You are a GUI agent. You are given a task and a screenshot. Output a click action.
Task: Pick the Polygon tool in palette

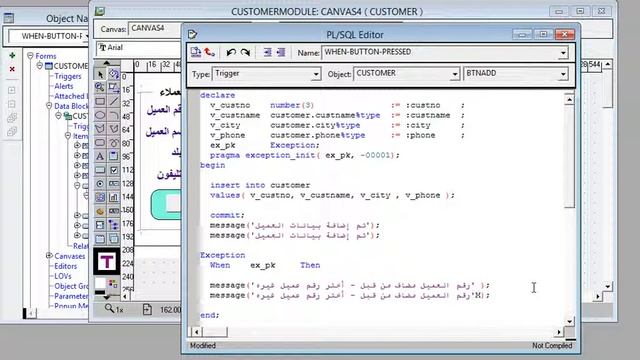pyautogui.click(x=100, y=129)
